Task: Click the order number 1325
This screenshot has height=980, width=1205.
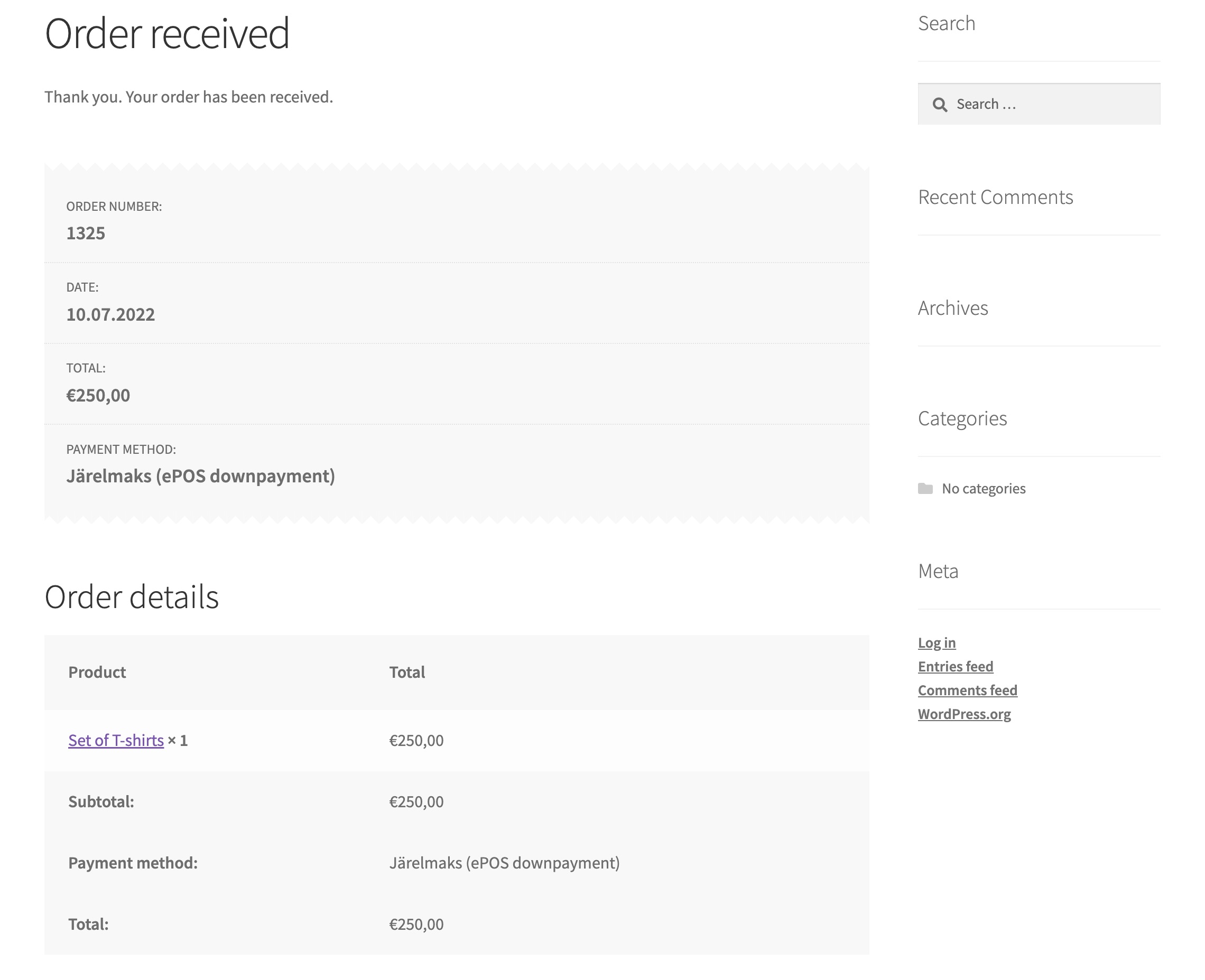Action: pos(86,233)
